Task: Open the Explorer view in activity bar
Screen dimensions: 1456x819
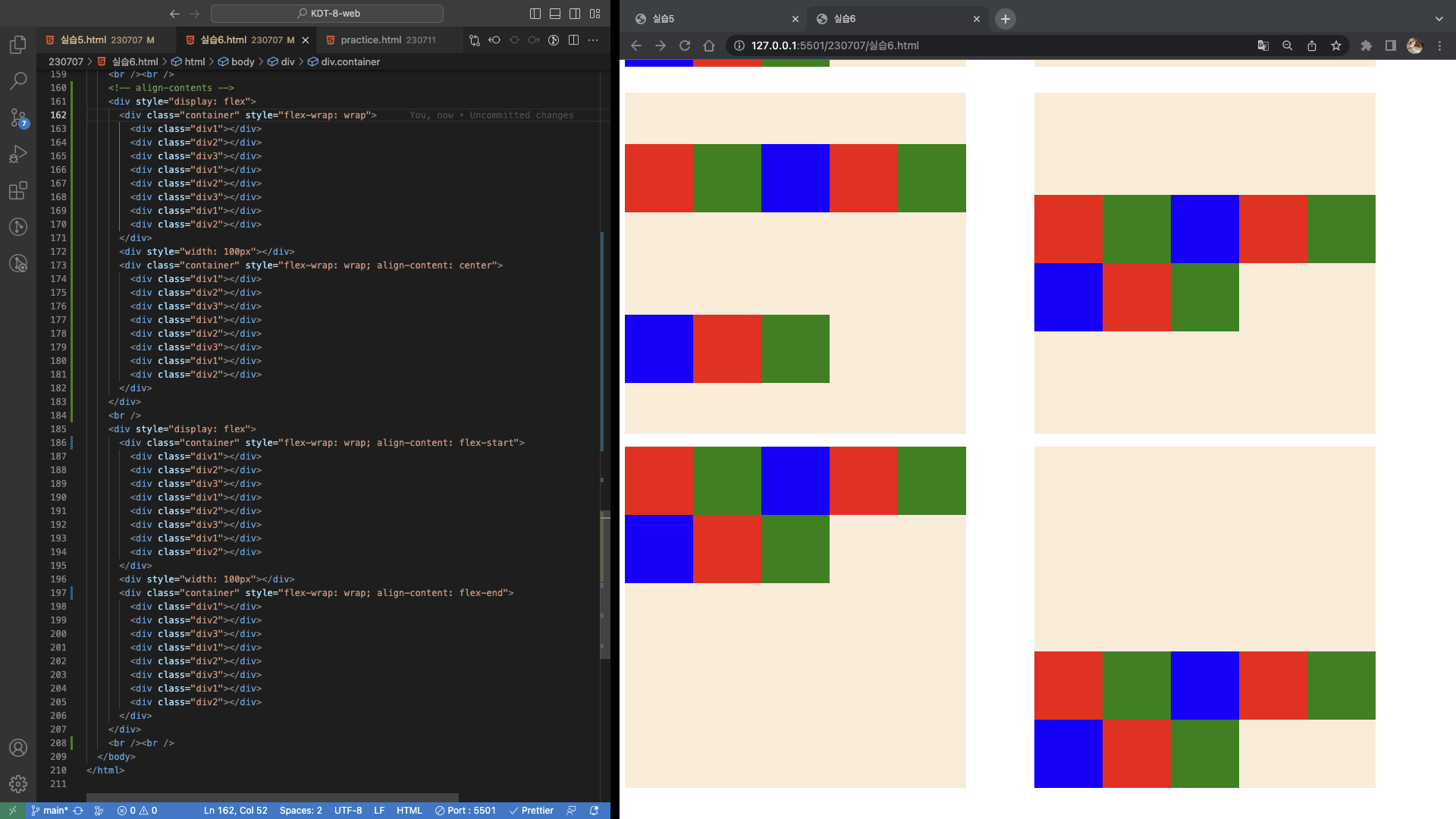Action: click(x=18, y=45)
